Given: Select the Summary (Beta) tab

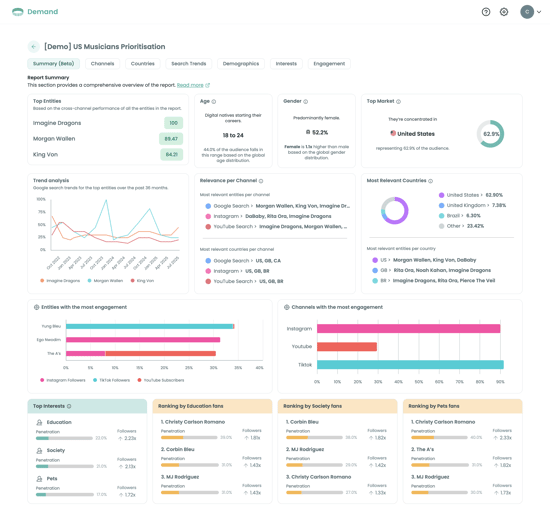Looking at the screenshot, I should (54, 64).
